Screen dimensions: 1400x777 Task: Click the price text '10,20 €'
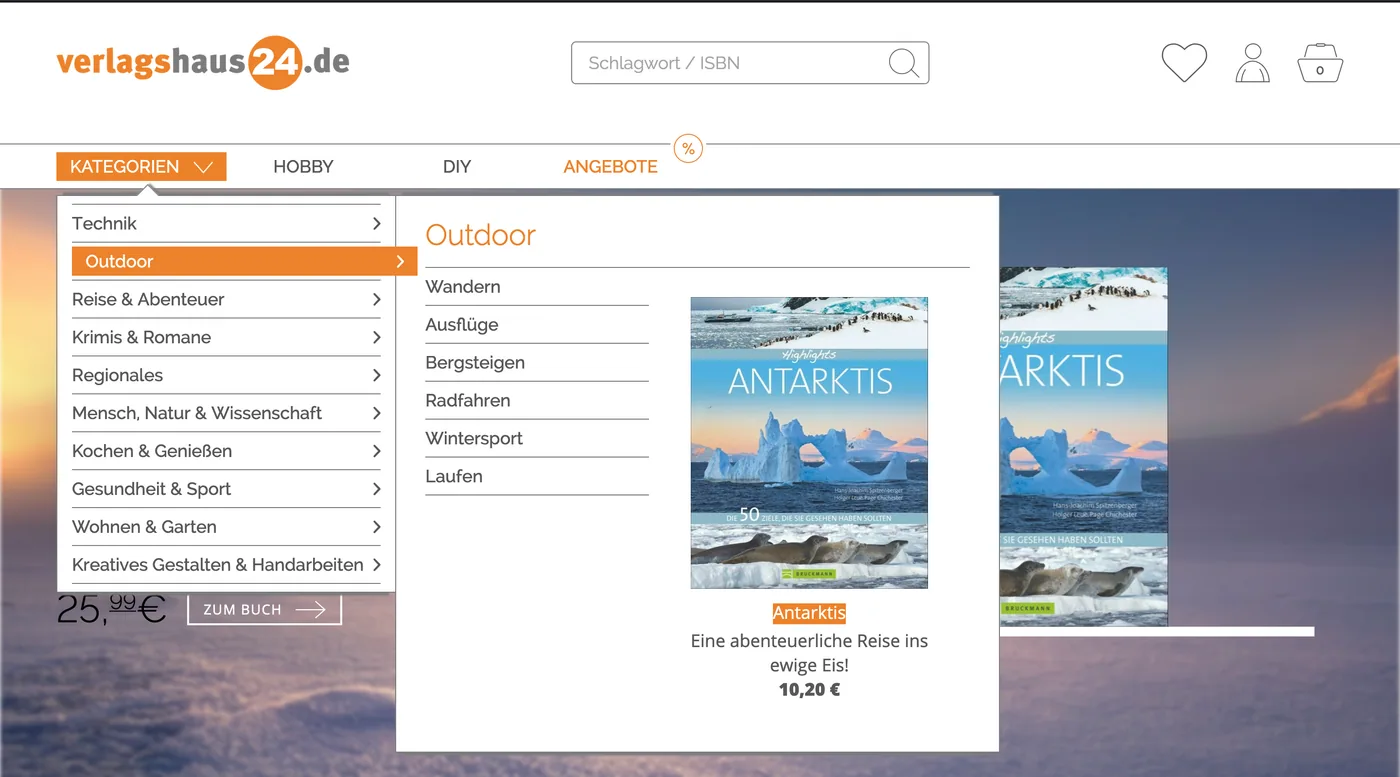pos(809,690)
